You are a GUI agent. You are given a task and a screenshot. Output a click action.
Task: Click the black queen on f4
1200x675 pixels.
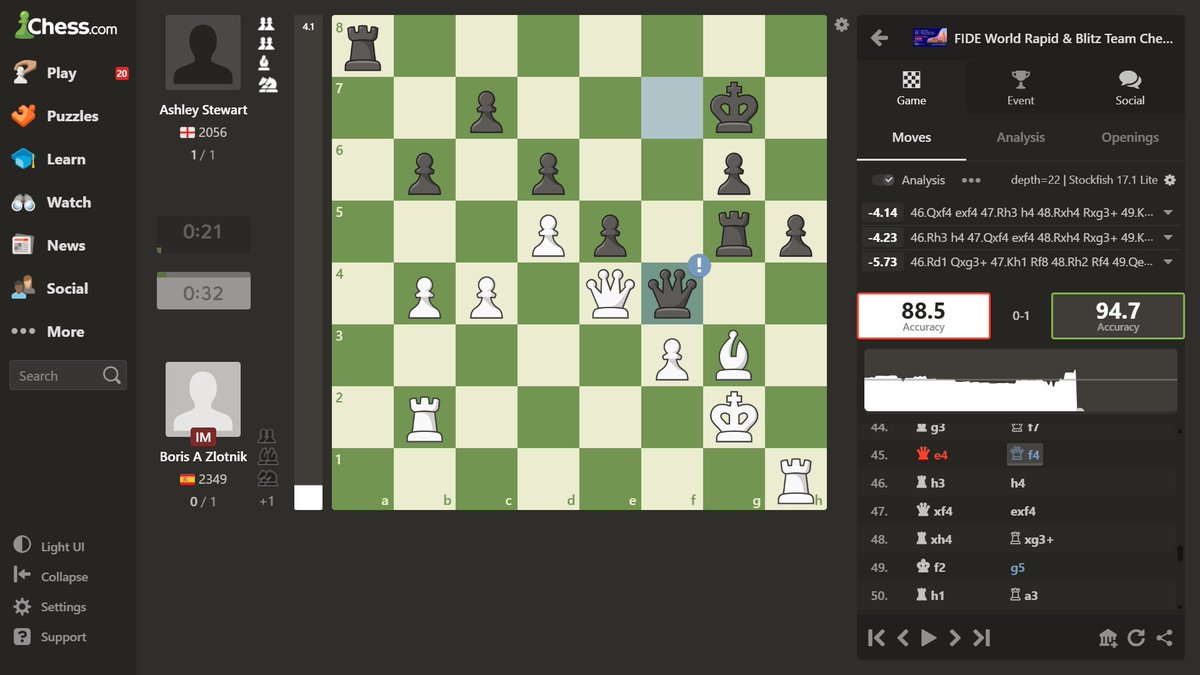point(672,294)
